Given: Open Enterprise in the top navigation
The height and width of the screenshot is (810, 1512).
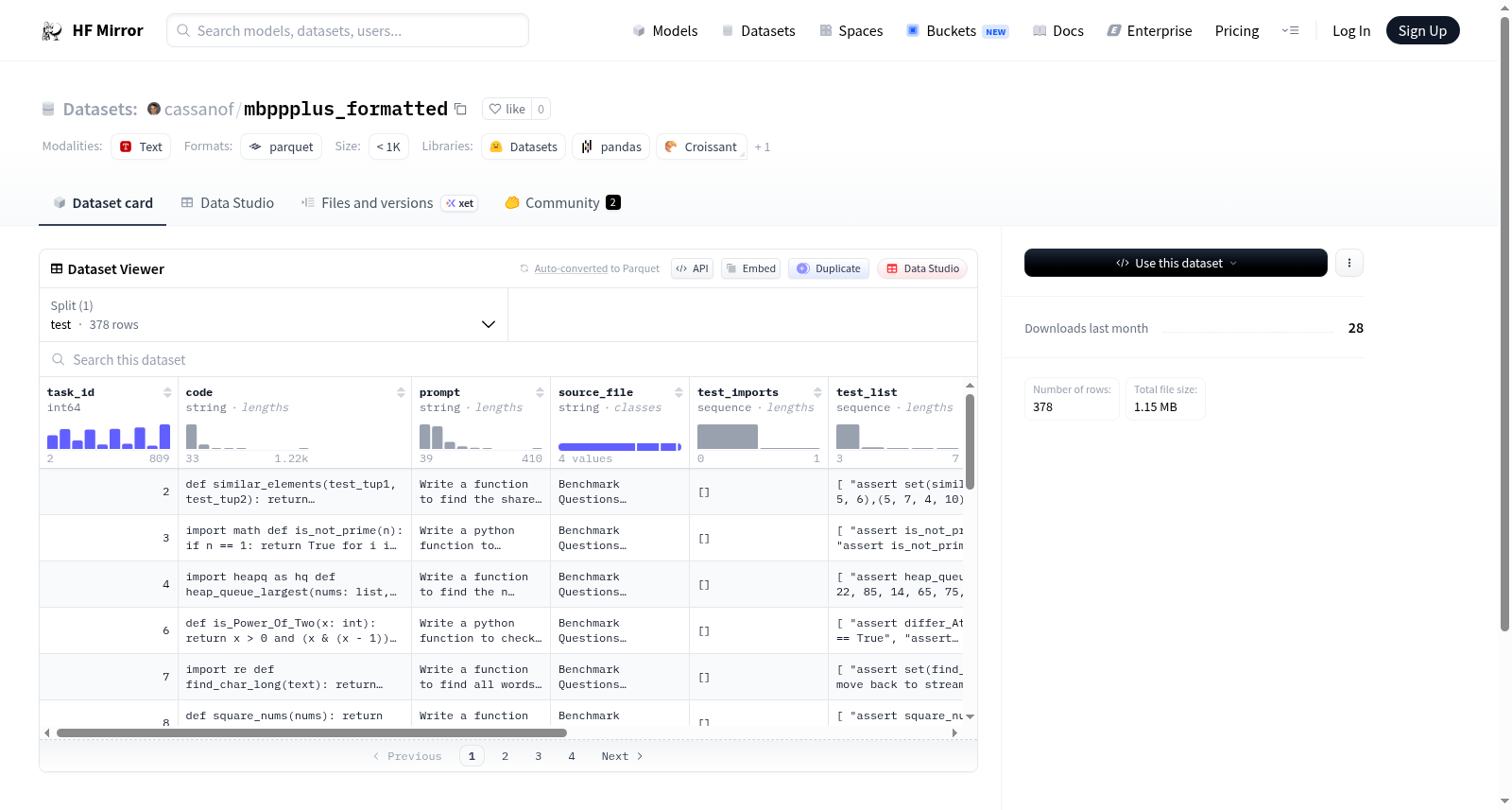Looking at the screenshot, I should pos(1149,31).
